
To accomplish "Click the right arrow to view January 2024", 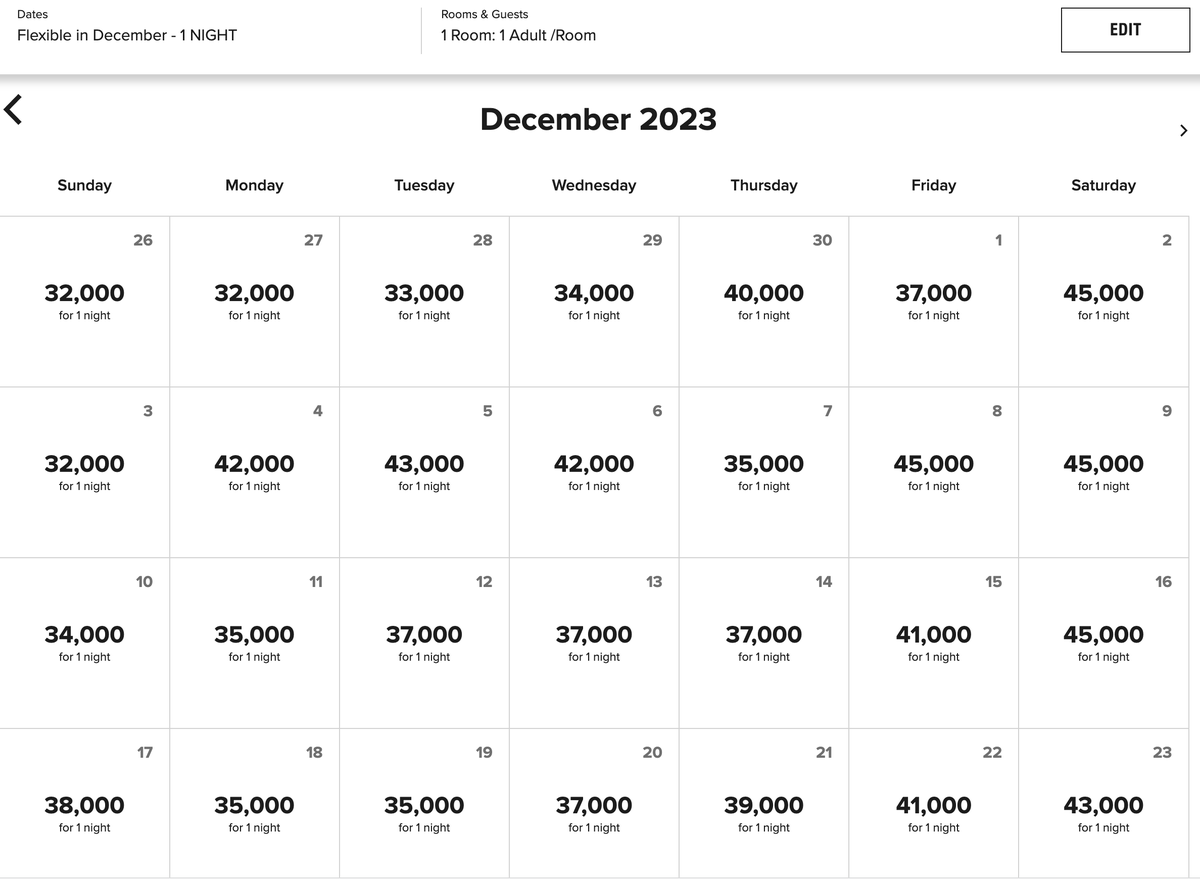I will [1184, 130].
